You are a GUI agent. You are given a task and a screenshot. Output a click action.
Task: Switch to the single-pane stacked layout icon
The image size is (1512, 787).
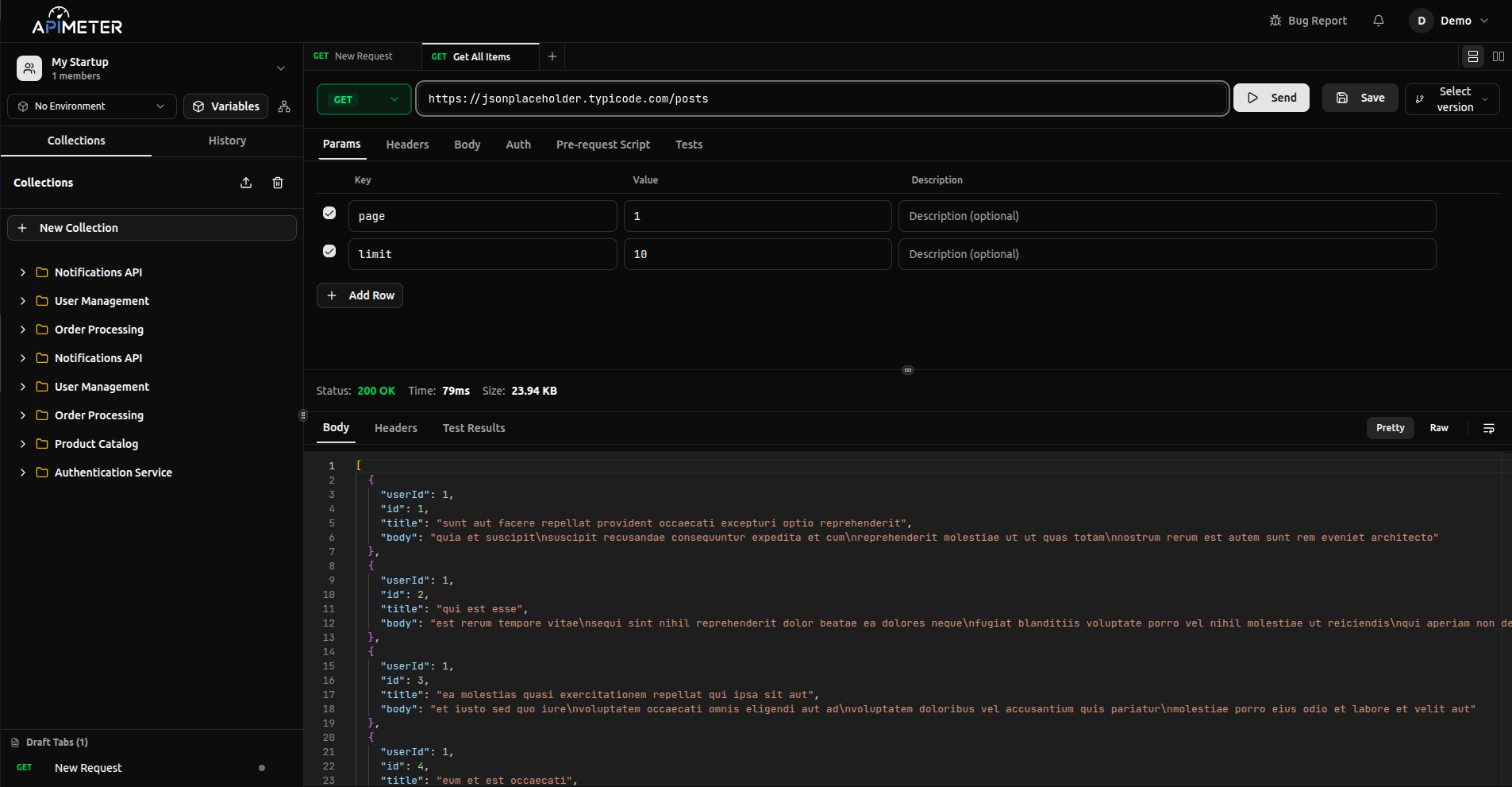[1472, 56]
